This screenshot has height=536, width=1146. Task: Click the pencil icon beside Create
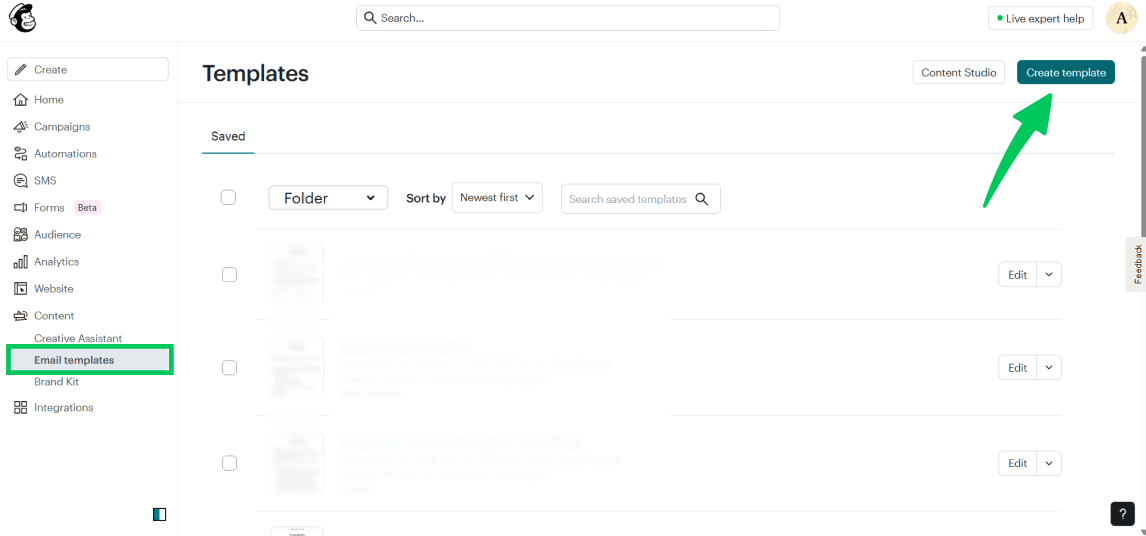point(20,69)
